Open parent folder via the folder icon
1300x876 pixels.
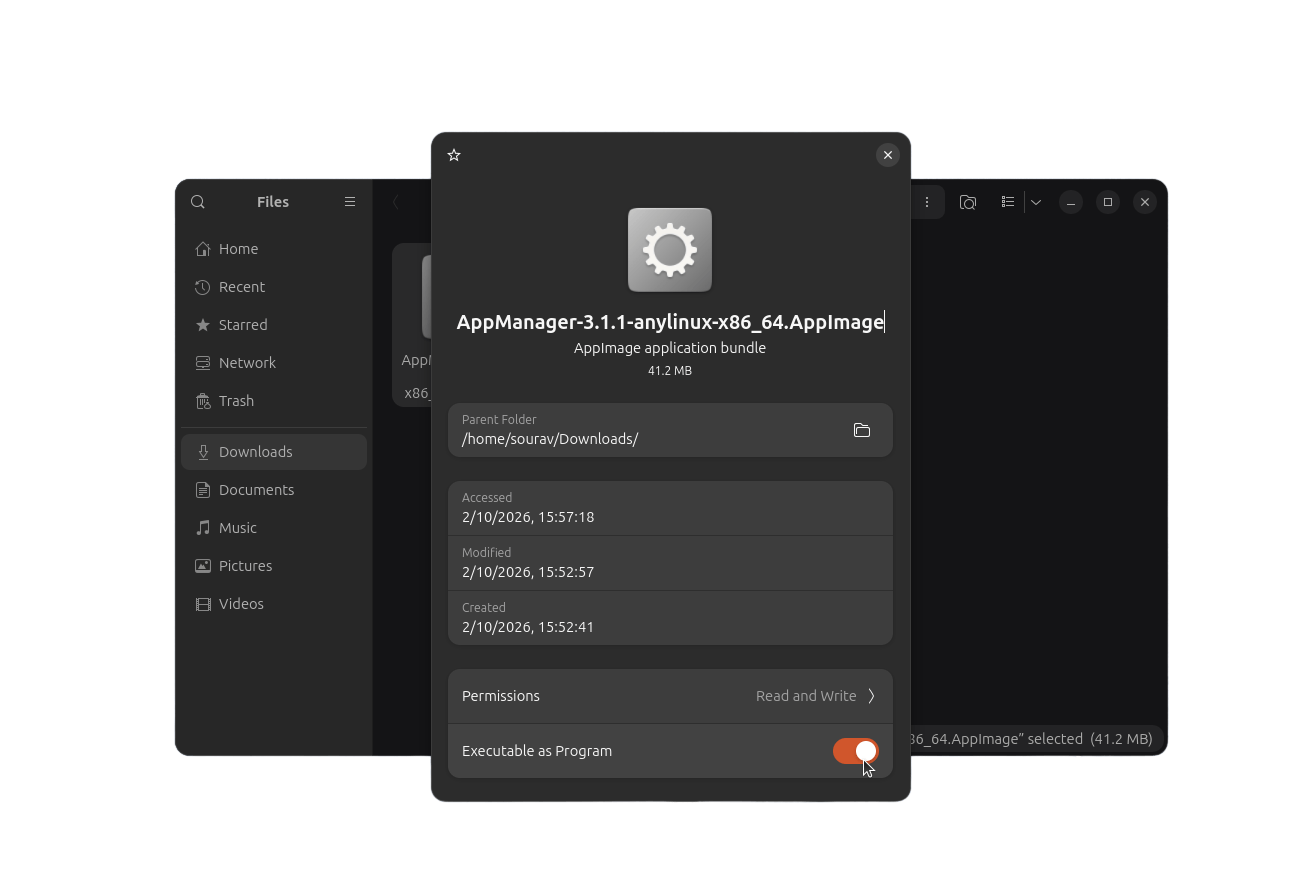coord(861,430)
